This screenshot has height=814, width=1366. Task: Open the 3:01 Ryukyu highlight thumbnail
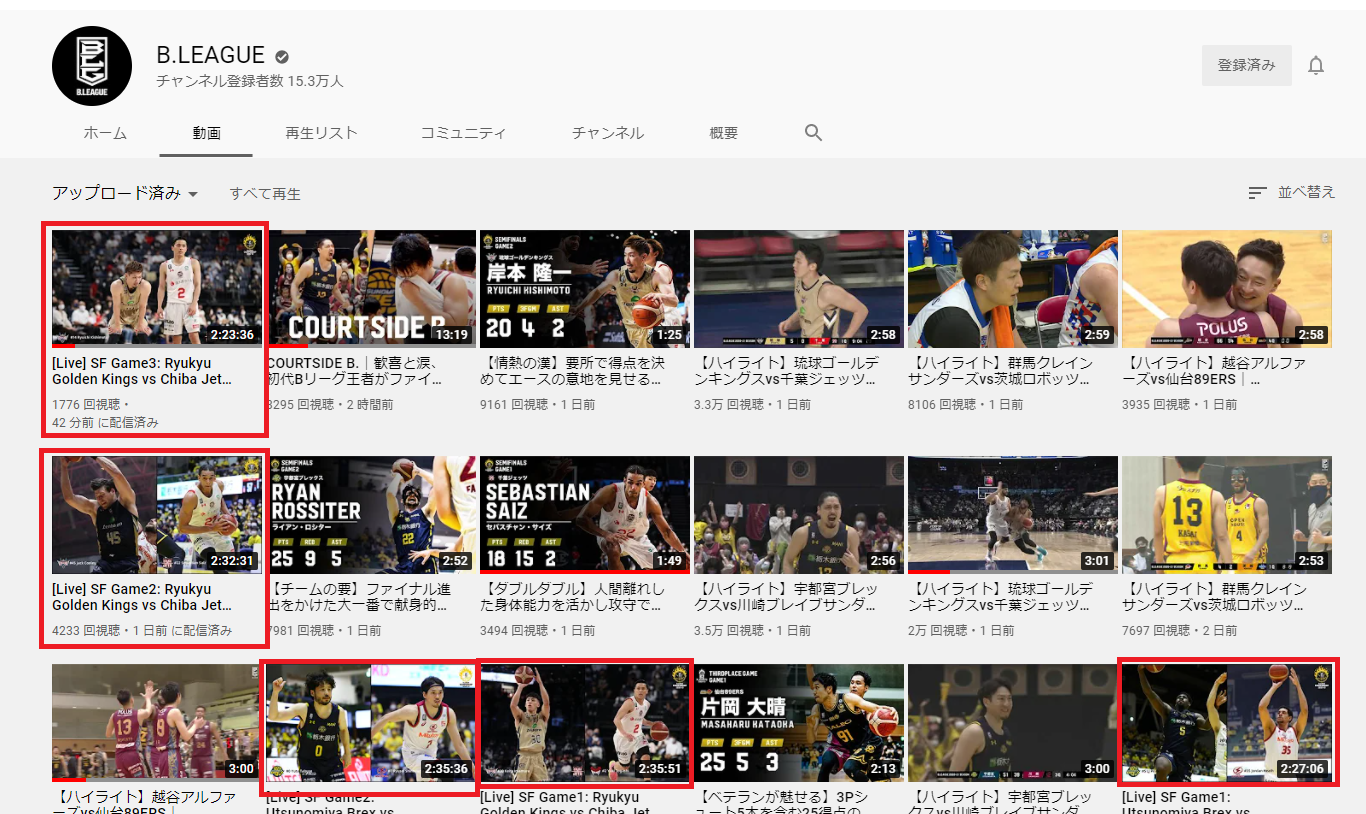coord(1013,514)
